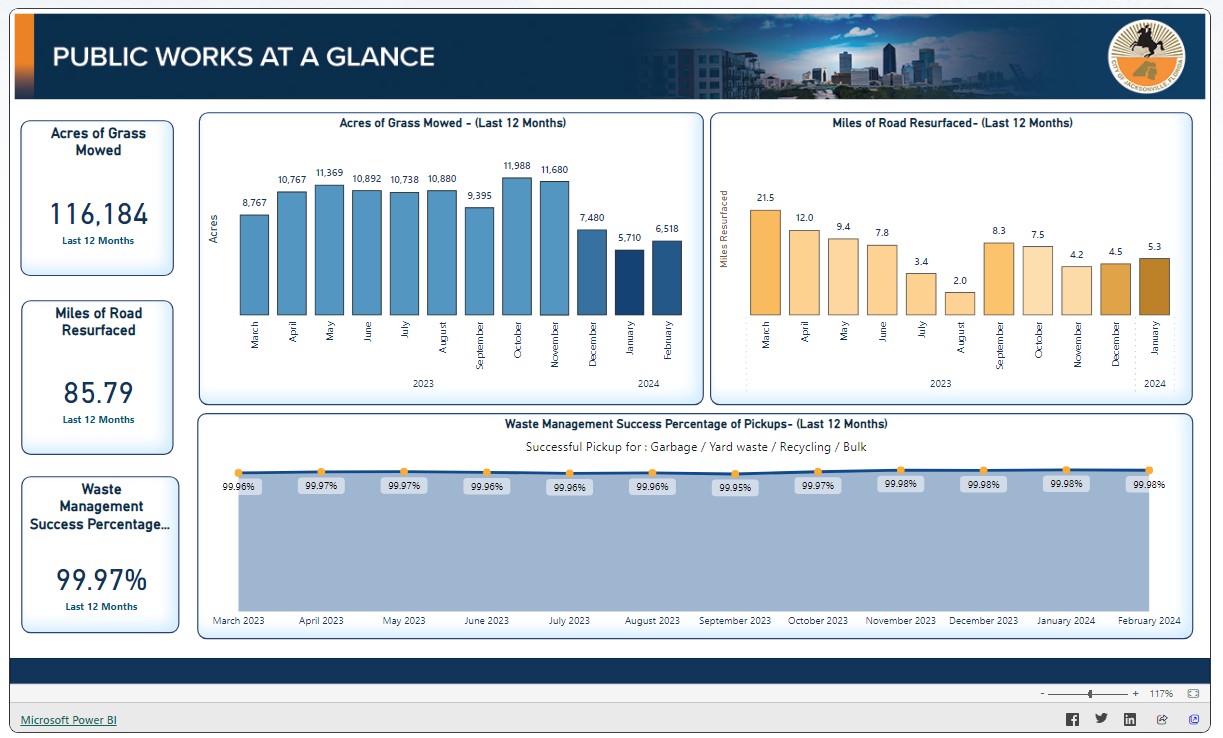The height and width of the screenshot is (738, 1223).
Task: Select the Waste Management Success Percentage card
Action: click(x=99, y=553)
